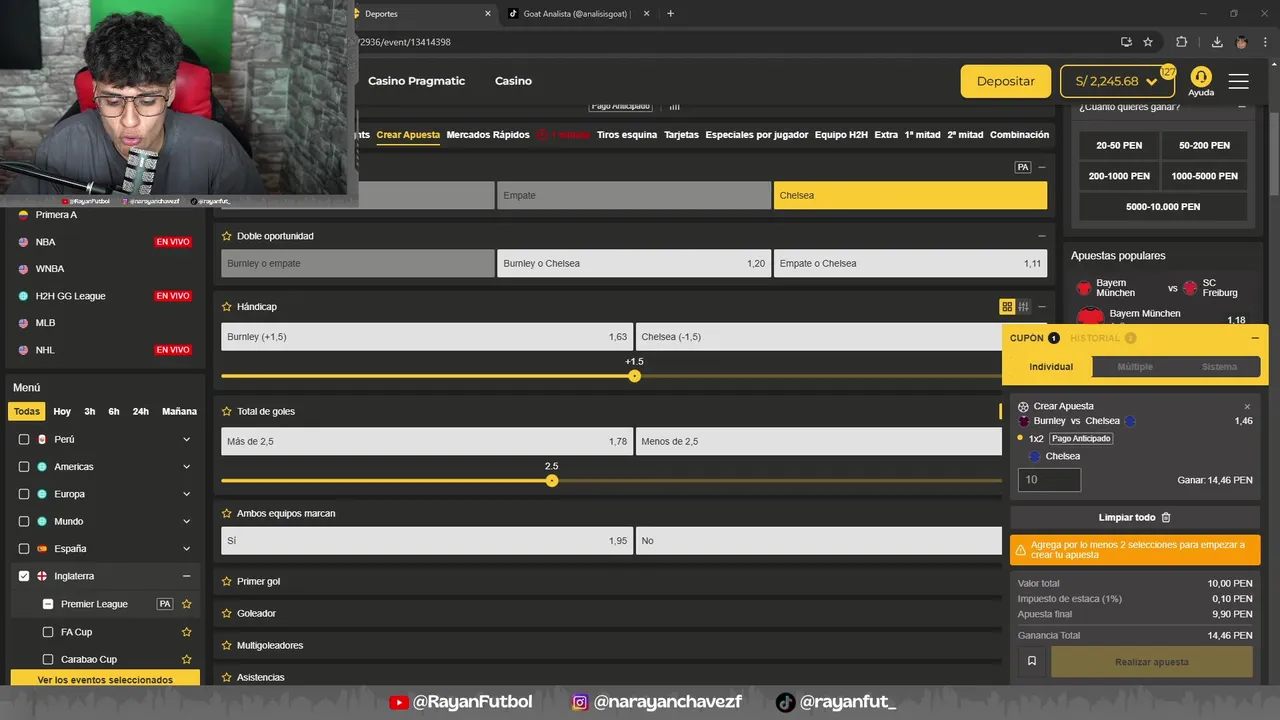Switch Hándicap to grid view icon
The height and width of the screenshot is (720, 1280).
point(1007,307)
